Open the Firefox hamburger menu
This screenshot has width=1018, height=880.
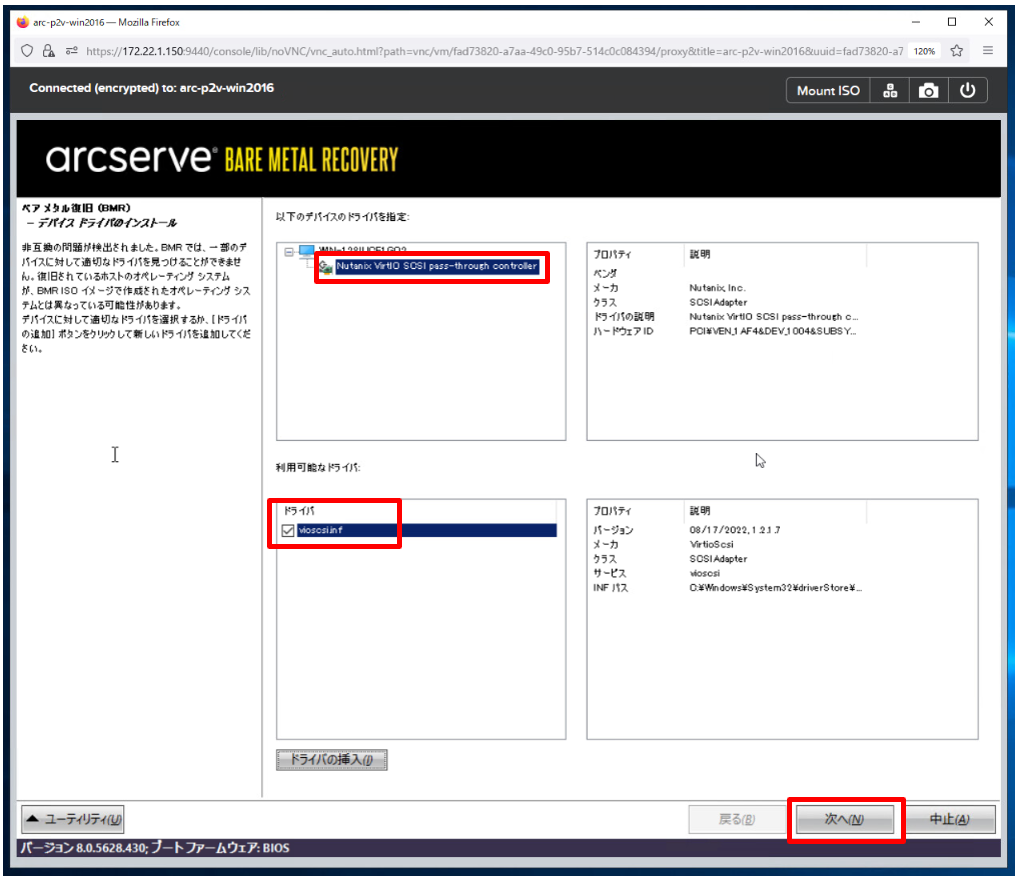987,50
